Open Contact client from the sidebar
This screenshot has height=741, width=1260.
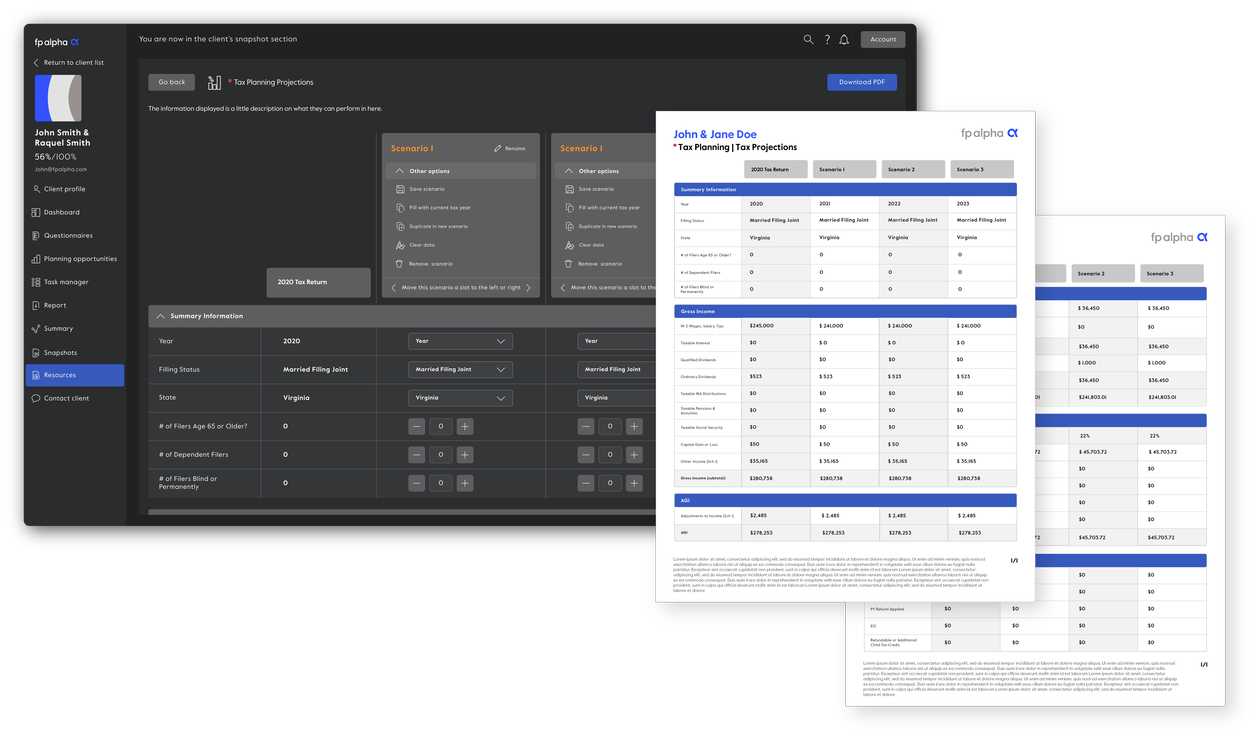pos(63,398)
